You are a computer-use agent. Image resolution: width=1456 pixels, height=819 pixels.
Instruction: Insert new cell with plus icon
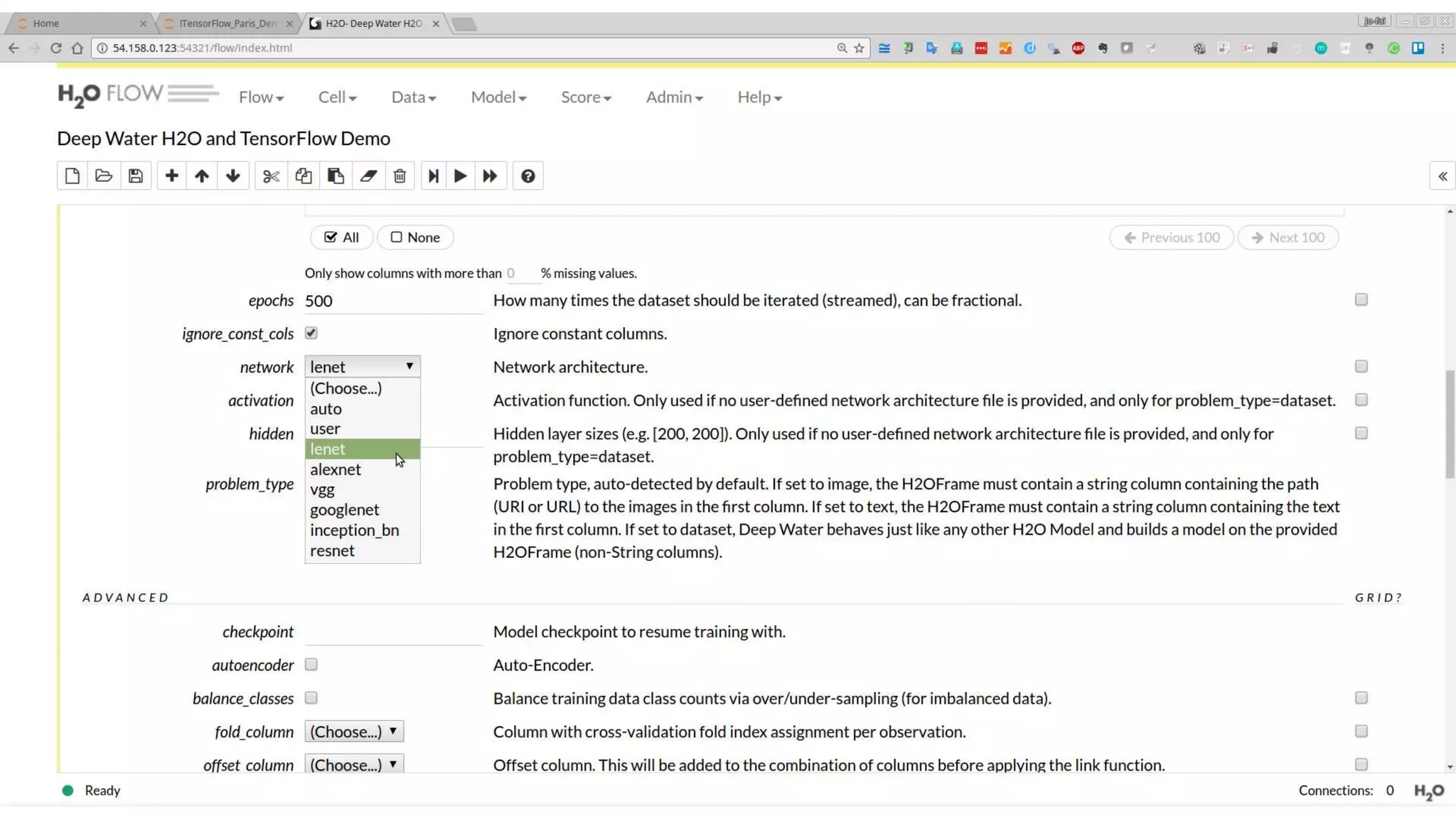pos(171,176)
